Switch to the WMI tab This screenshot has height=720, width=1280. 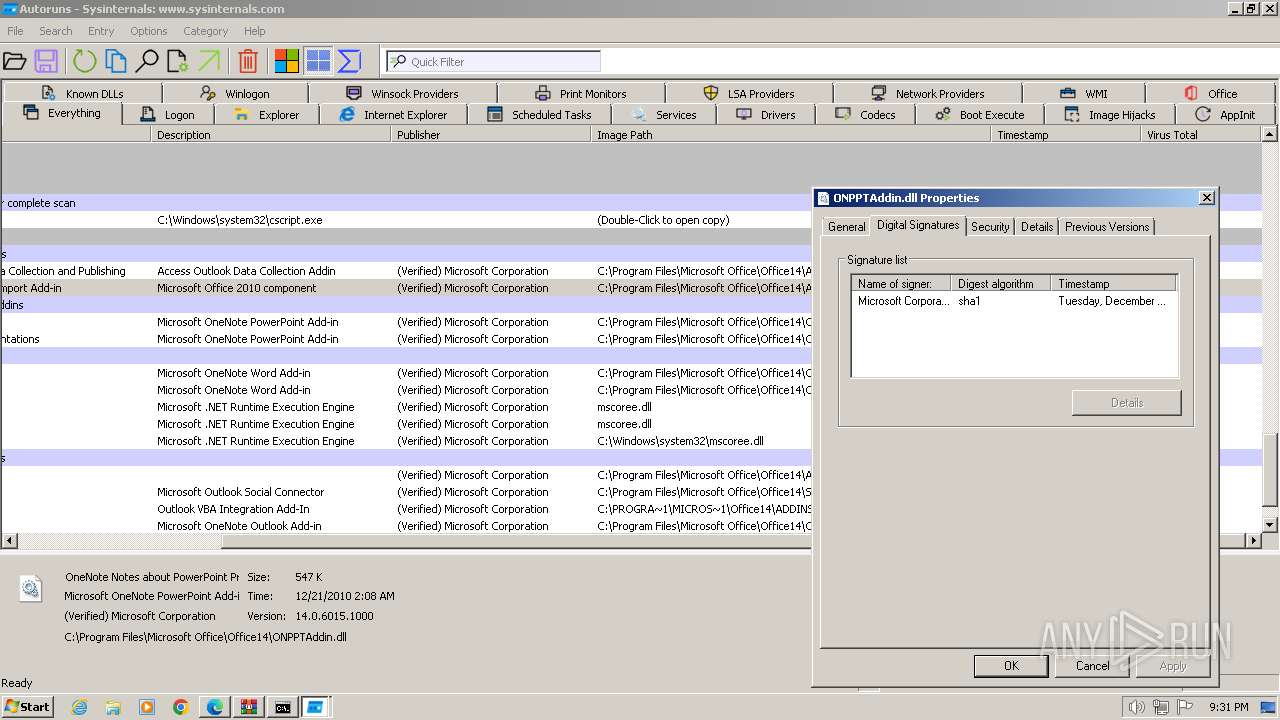(1083, 93)
